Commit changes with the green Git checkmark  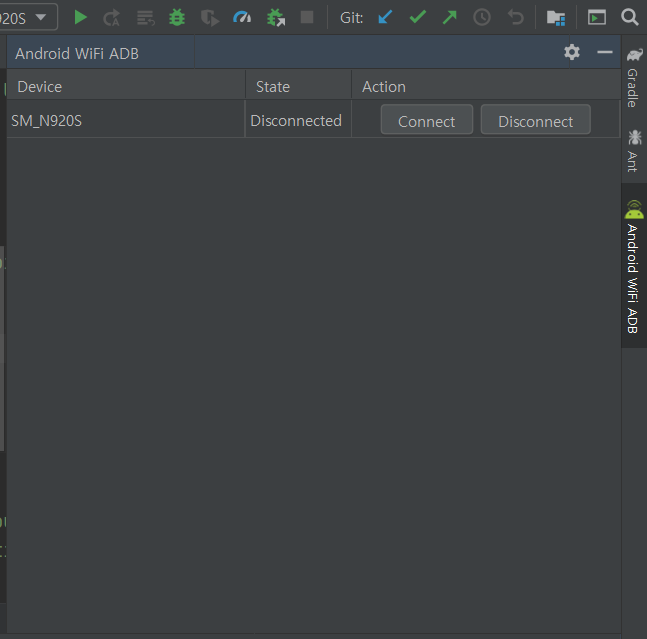[x=418, y=17]
